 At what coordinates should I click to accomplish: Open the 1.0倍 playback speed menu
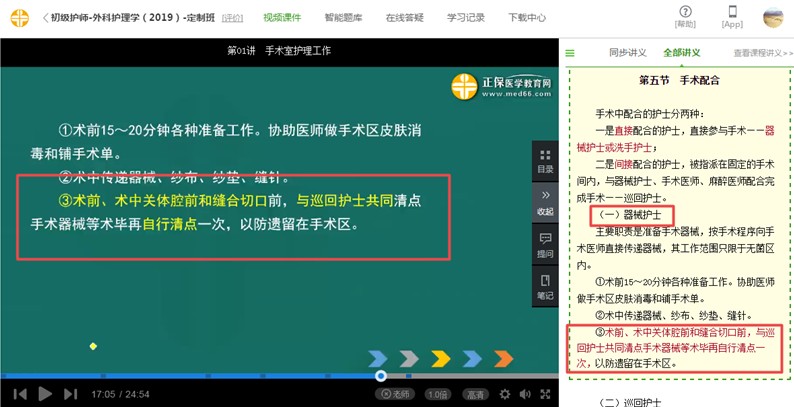[437, 394]
